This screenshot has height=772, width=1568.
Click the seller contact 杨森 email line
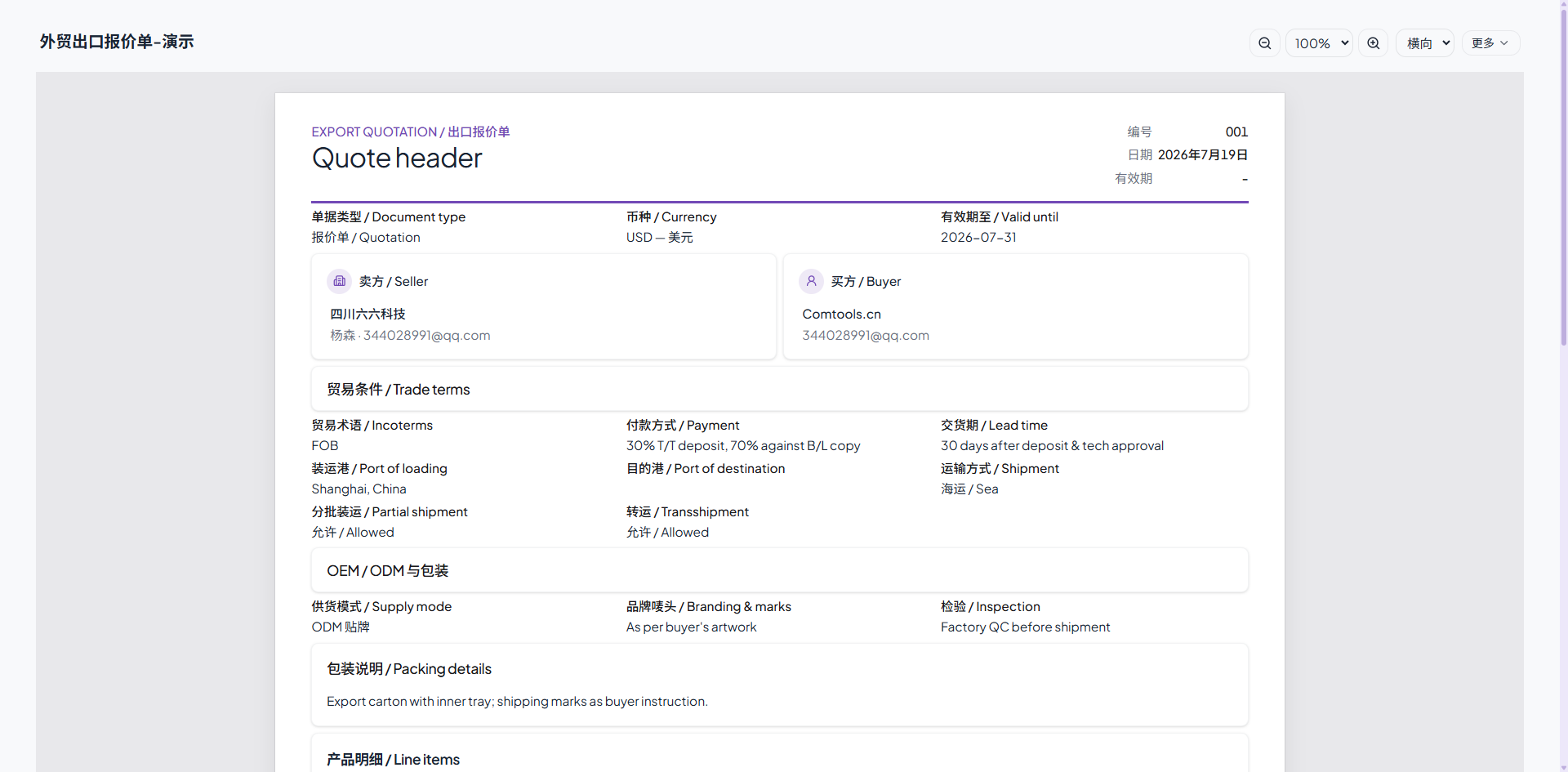[410, 335]
